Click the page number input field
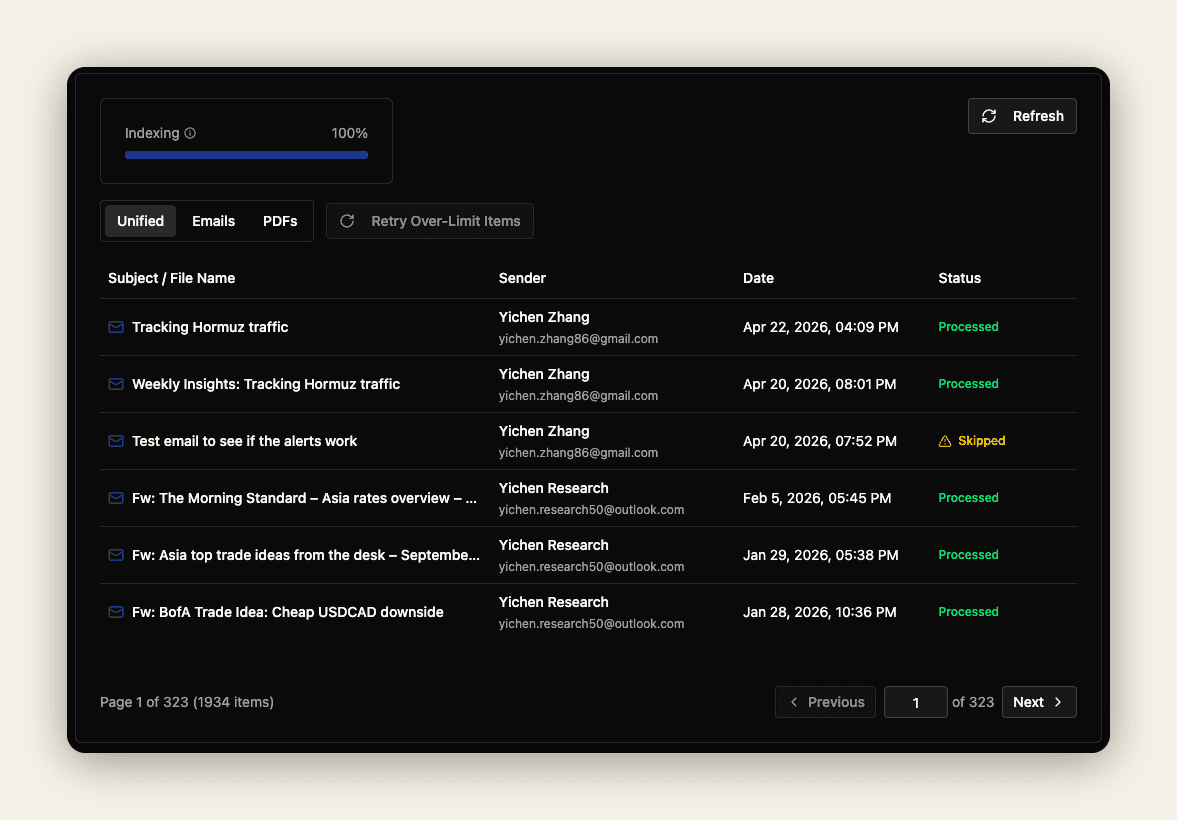This screenshot has height=820, width=1177. [916, 702]
